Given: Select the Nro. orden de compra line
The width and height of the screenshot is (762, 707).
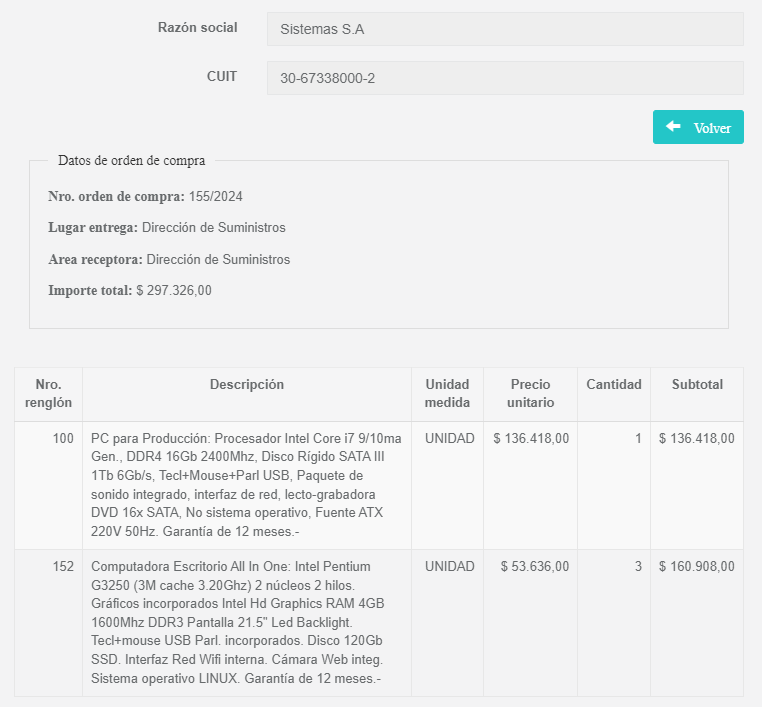Looking at the screenshot, I should [x=145, y=196].
